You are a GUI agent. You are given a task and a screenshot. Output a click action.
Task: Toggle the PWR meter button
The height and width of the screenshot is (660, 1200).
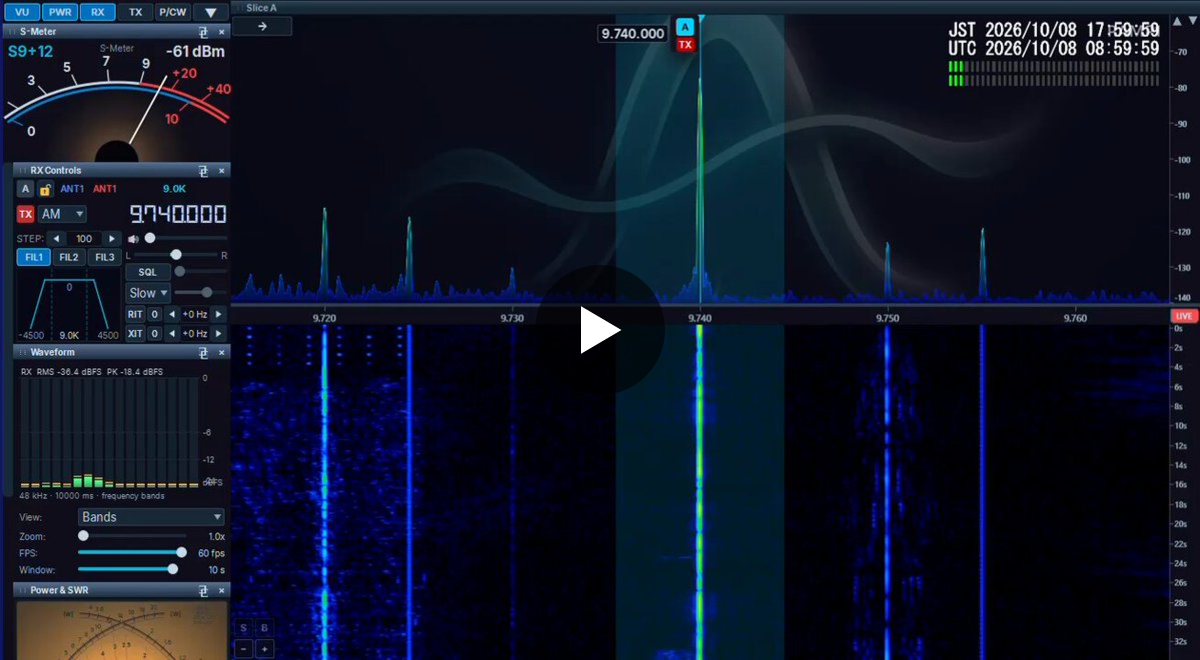[x=59, y=13]
